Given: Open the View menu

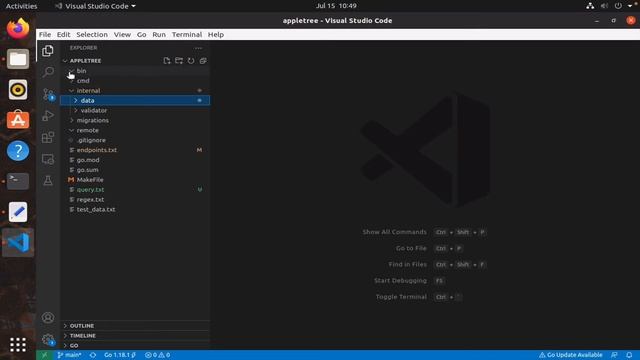Looking at the screenshot, I should point(122,35).
